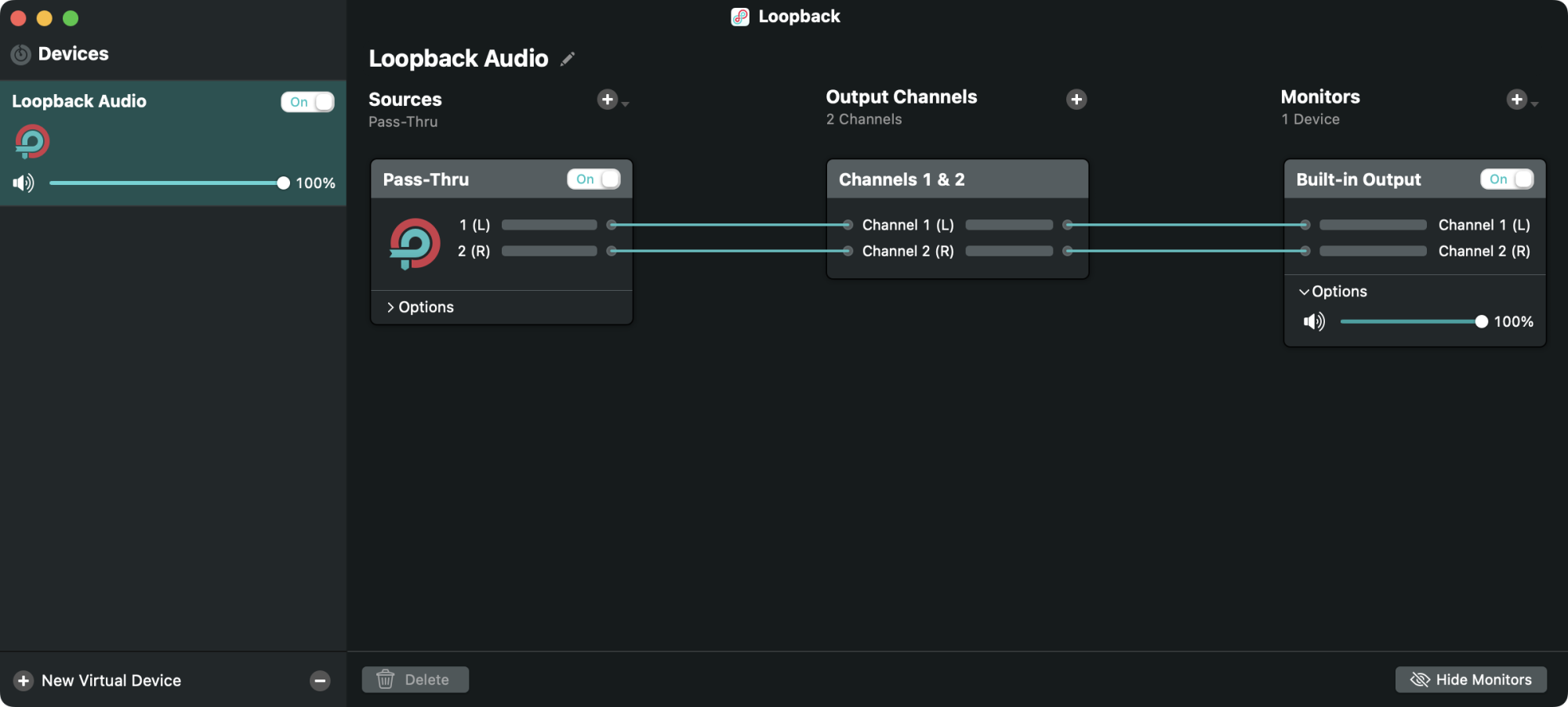Click the Pass-Thru 1 (L) level meter
The image size is (1568, 707).
(x=549, y=225)
